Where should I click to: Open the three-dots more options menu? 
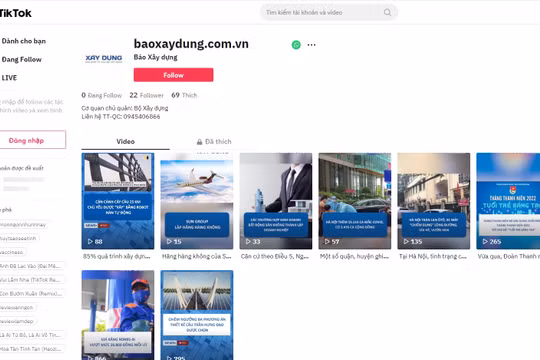click(311, 45)
